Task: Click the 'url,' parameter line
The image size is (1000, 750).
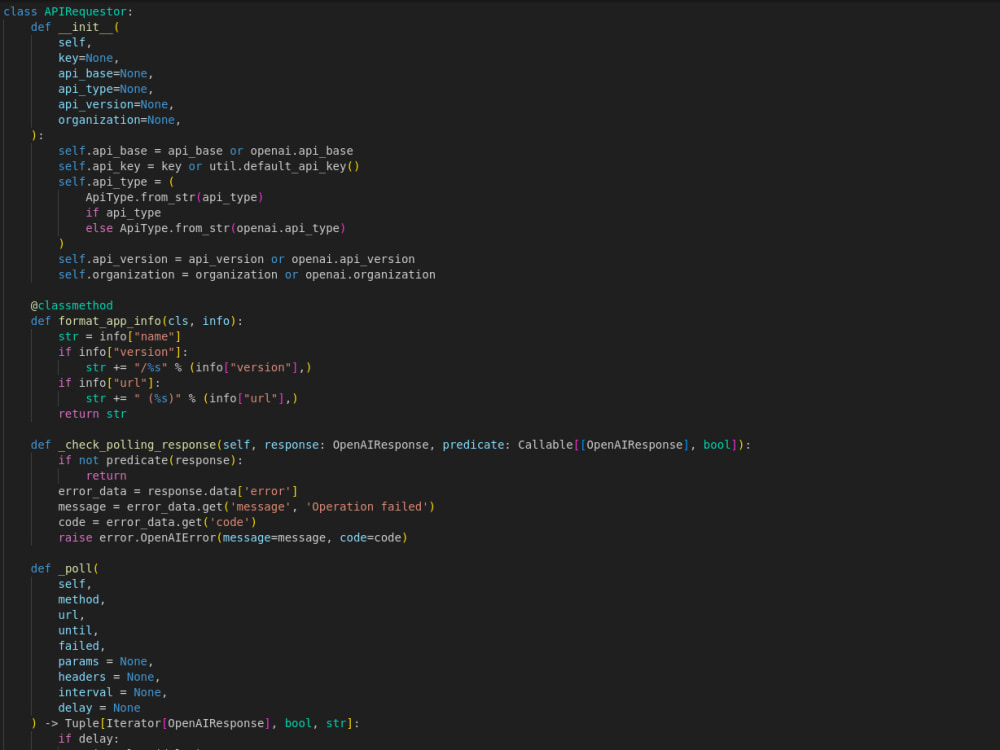Action: (x=71, y=615)
